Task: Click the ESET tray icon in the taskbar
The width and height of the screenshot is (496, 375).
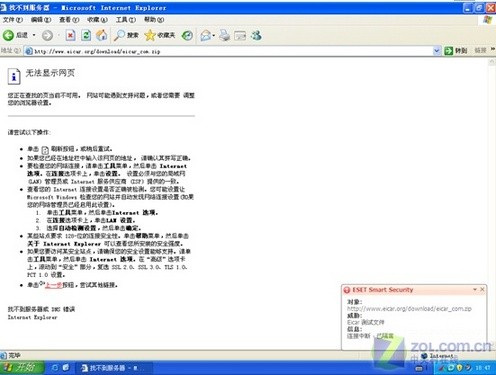Action: click(x=451, y=368)
